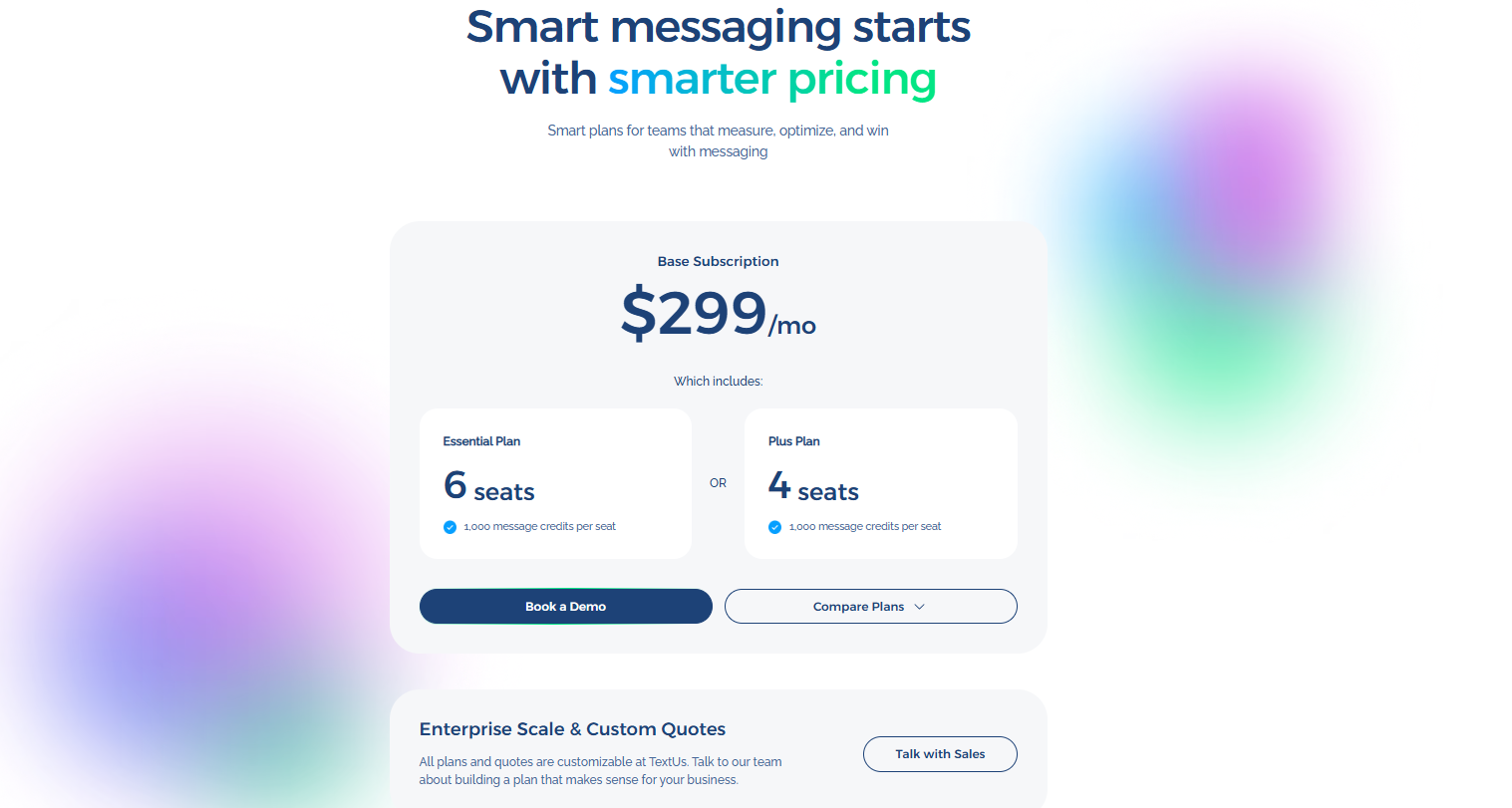Click the Plus Plan message credits text

point(864,526)
